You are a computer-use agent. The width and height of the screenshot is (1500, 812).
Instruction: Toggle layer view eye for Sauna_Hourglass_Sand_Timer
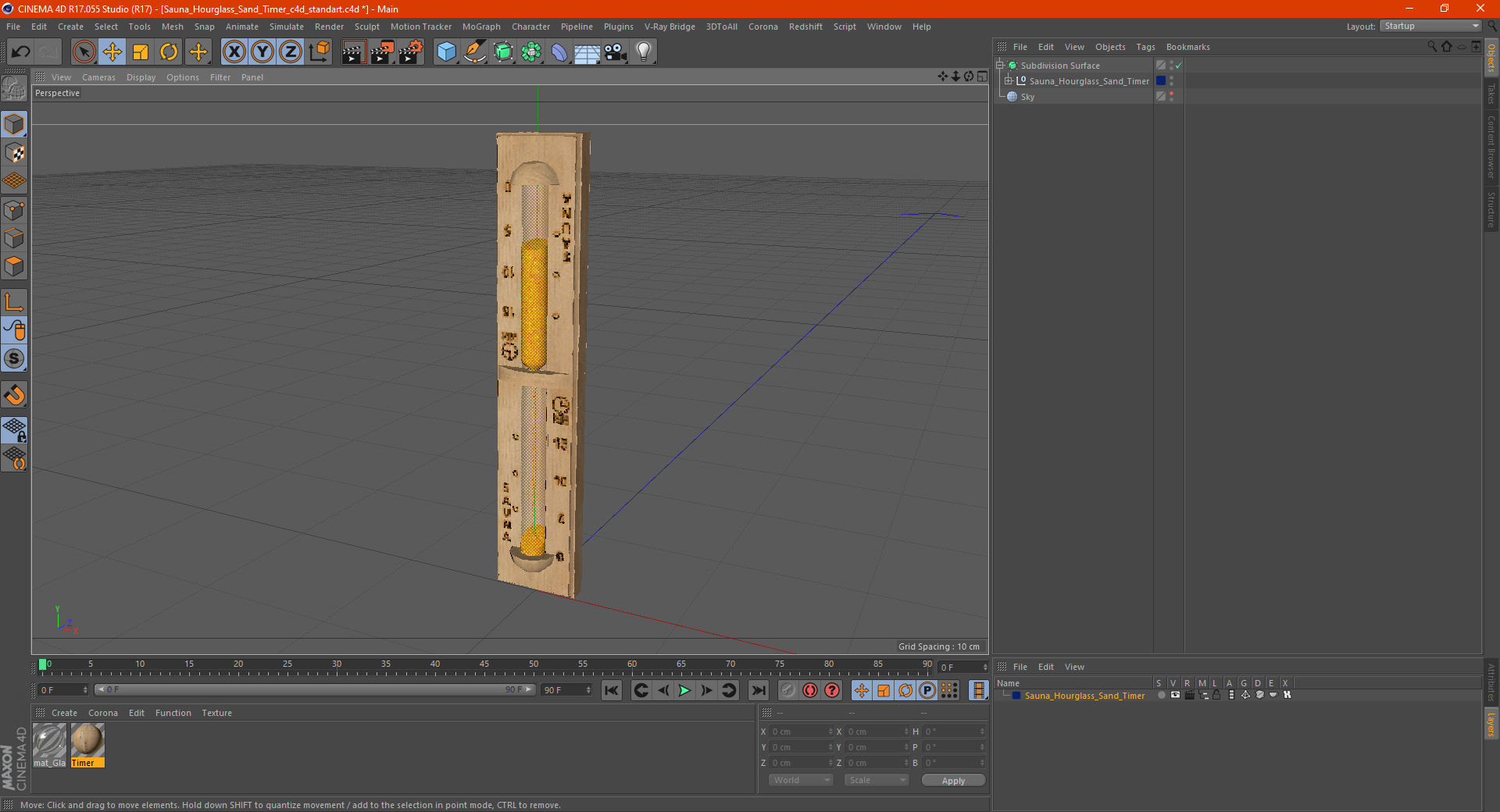pos(1175,695)
